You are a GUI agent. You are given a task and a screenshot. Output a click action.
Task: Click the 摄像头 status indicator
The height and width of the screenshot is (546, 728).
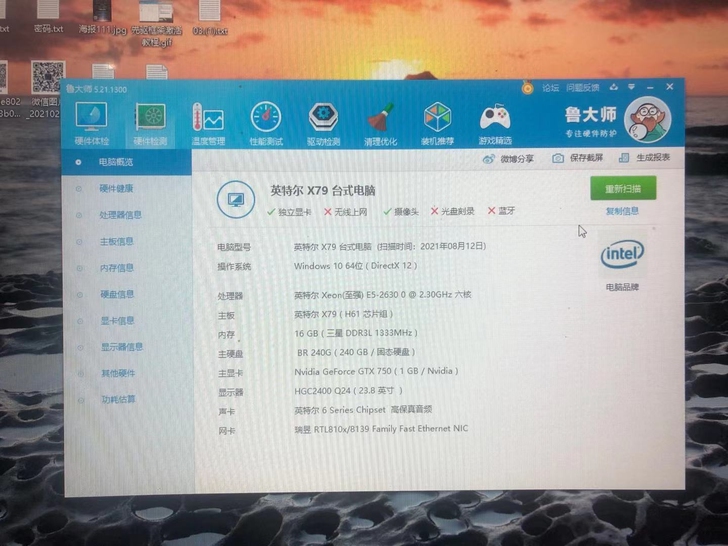tap(401, 212)
